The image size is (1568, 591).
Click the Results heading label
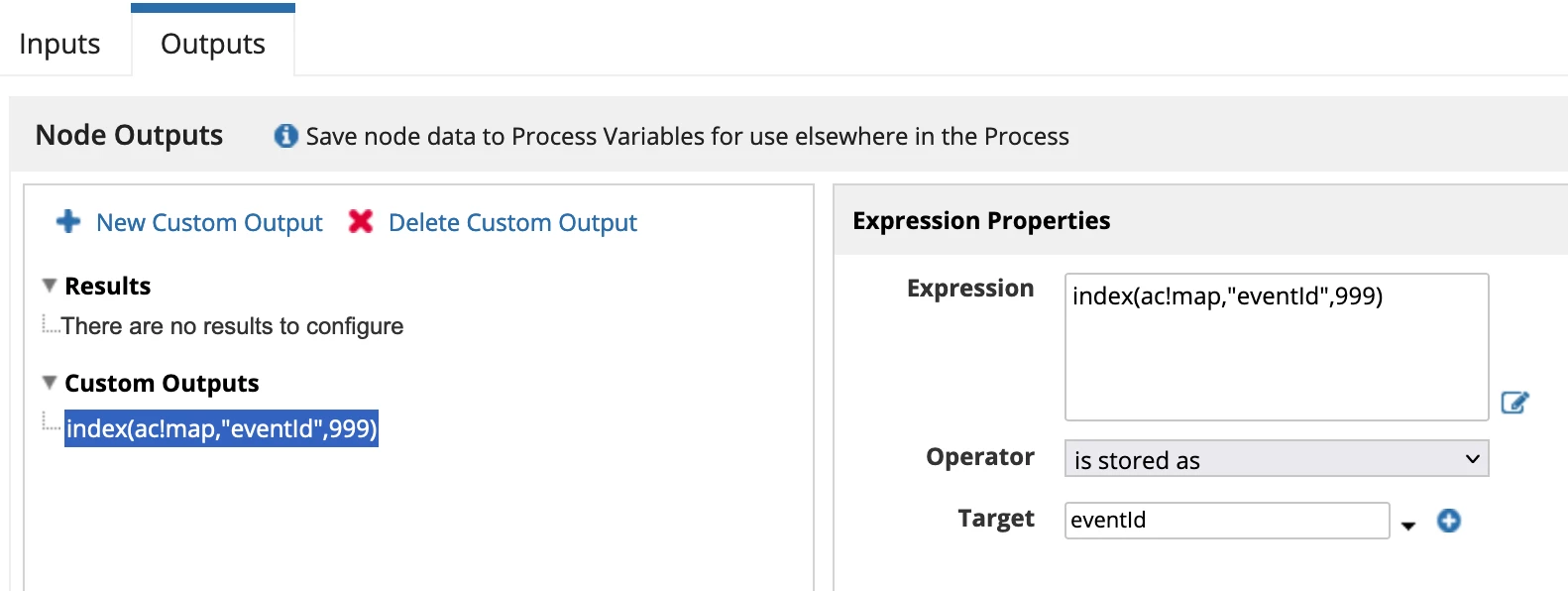tap(108, 286)
